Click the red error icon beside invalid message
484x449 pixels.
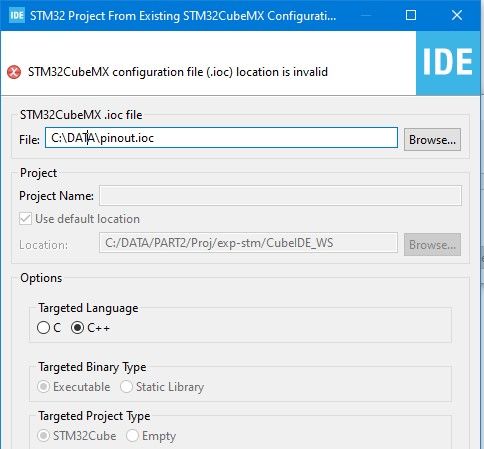coord(14,72)
